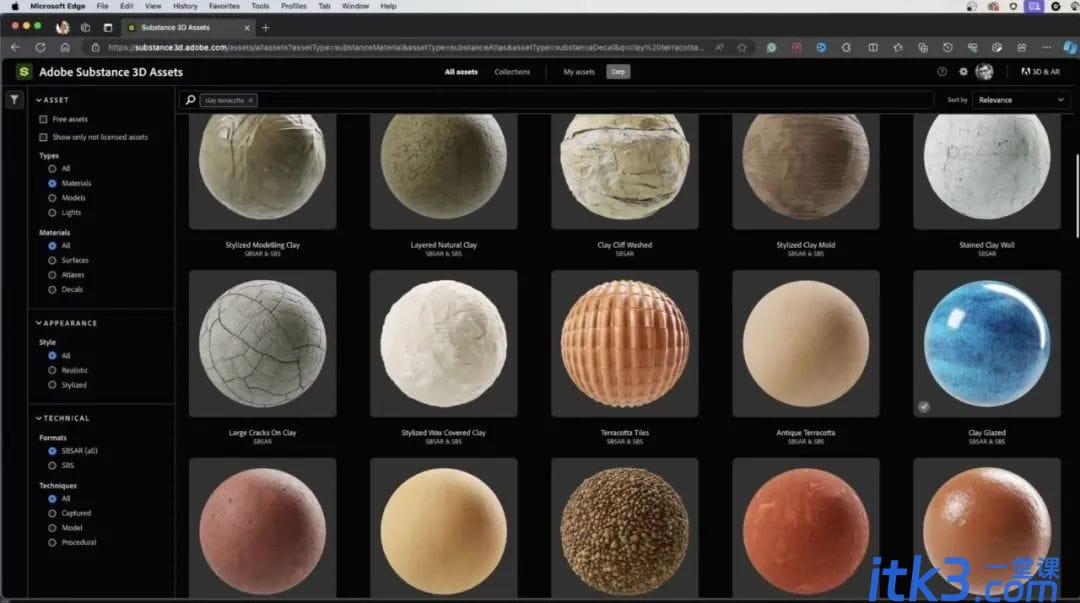The image size is (1080, 603).
Task: Click the split screen icon in toolbar
Action: tap(873, 48)
